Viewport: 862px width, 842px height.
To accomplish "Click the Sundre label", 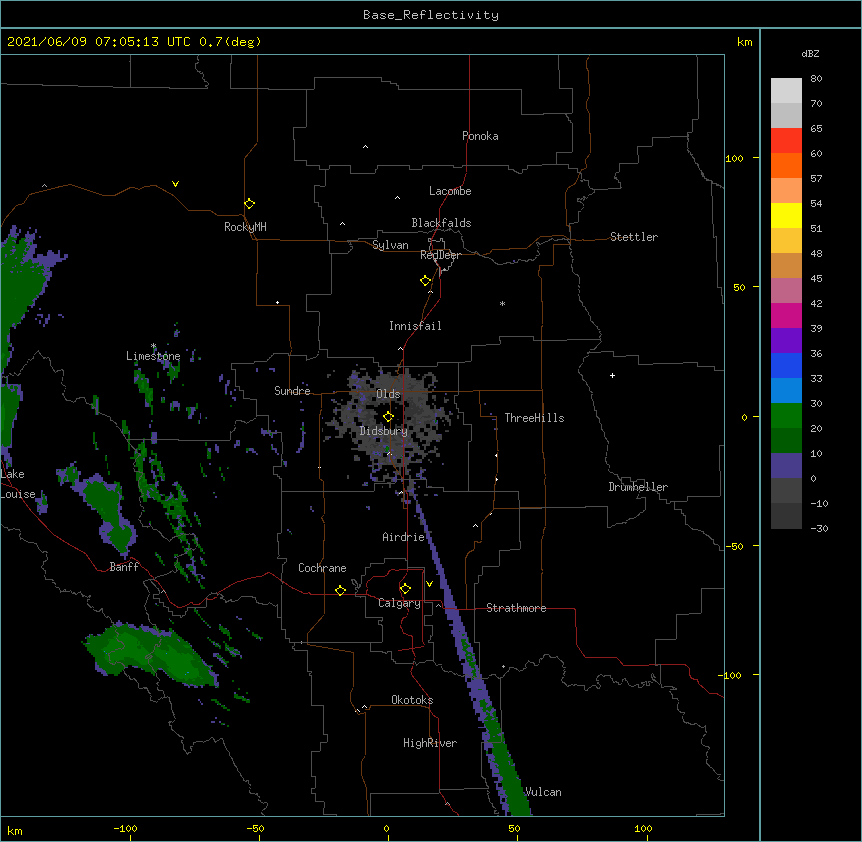I will tap(292, 391).
